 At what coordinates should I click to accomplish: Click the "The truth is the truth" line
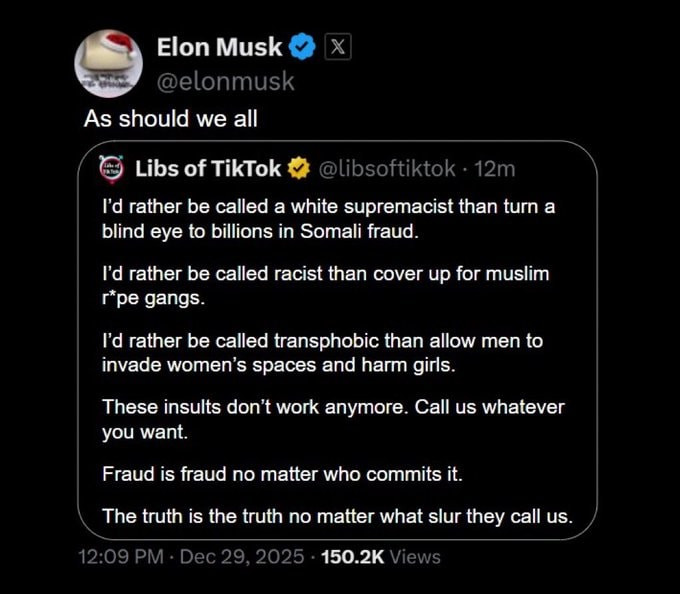click(337, 516)
